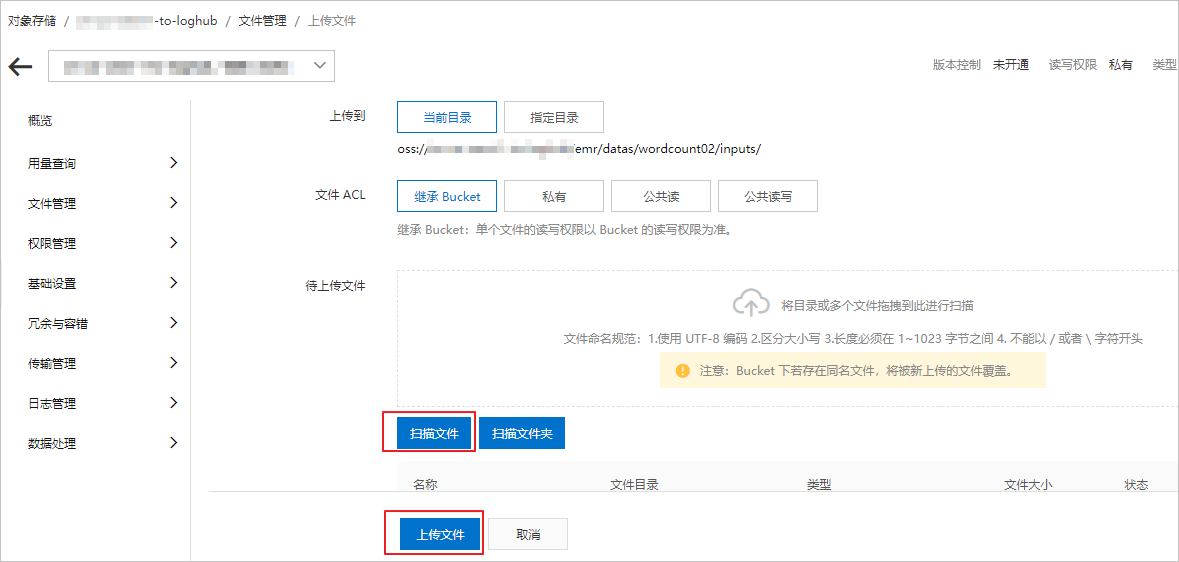
Task: Choose 私有 file ACL option
Action: tap(553, 196)
